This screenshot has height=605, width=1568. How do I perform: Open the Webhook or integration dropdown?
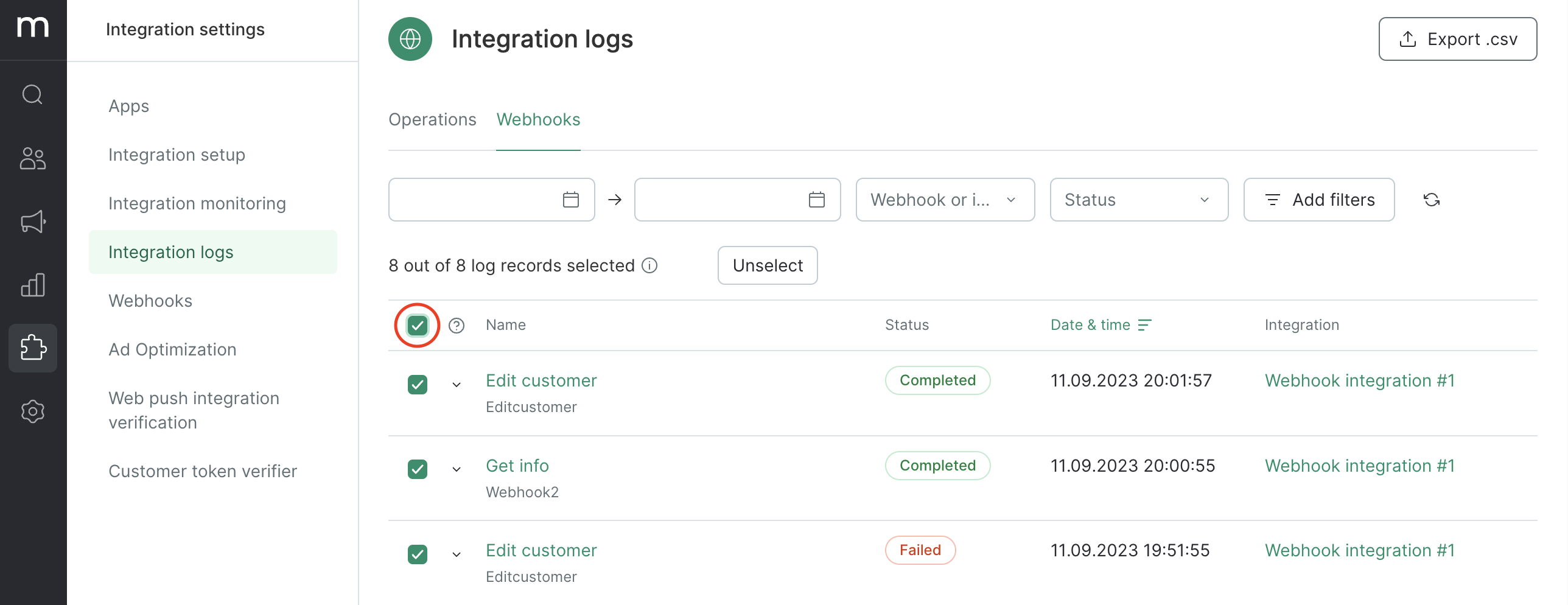[945, 200]
